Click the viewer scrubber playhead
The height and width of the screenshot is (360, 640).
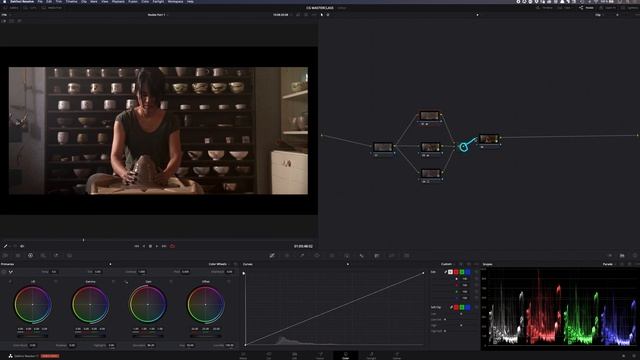point(83,240)
